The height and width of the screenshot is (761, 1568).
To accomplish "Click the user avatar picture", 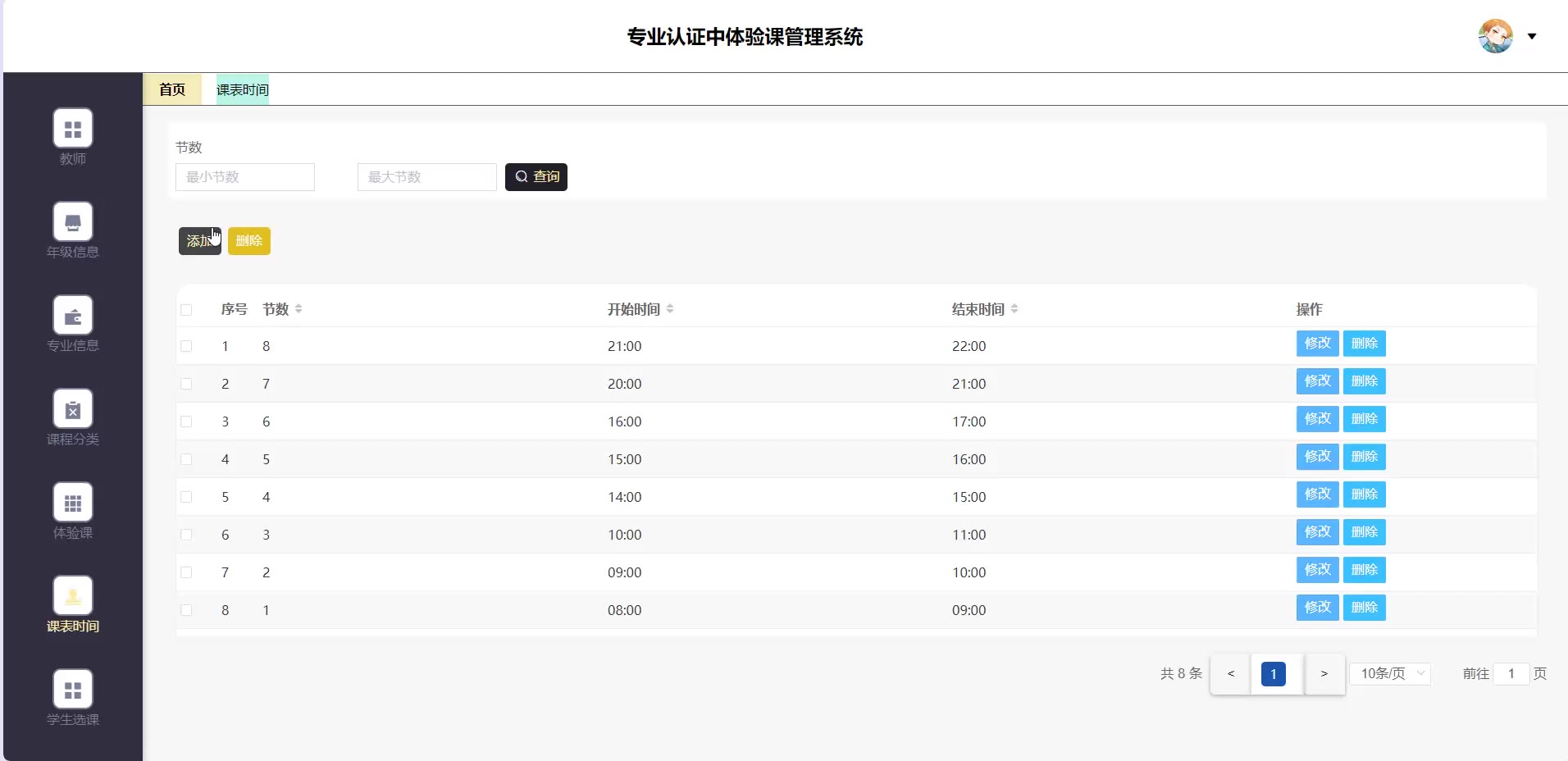I will [x=1496, y=36].
